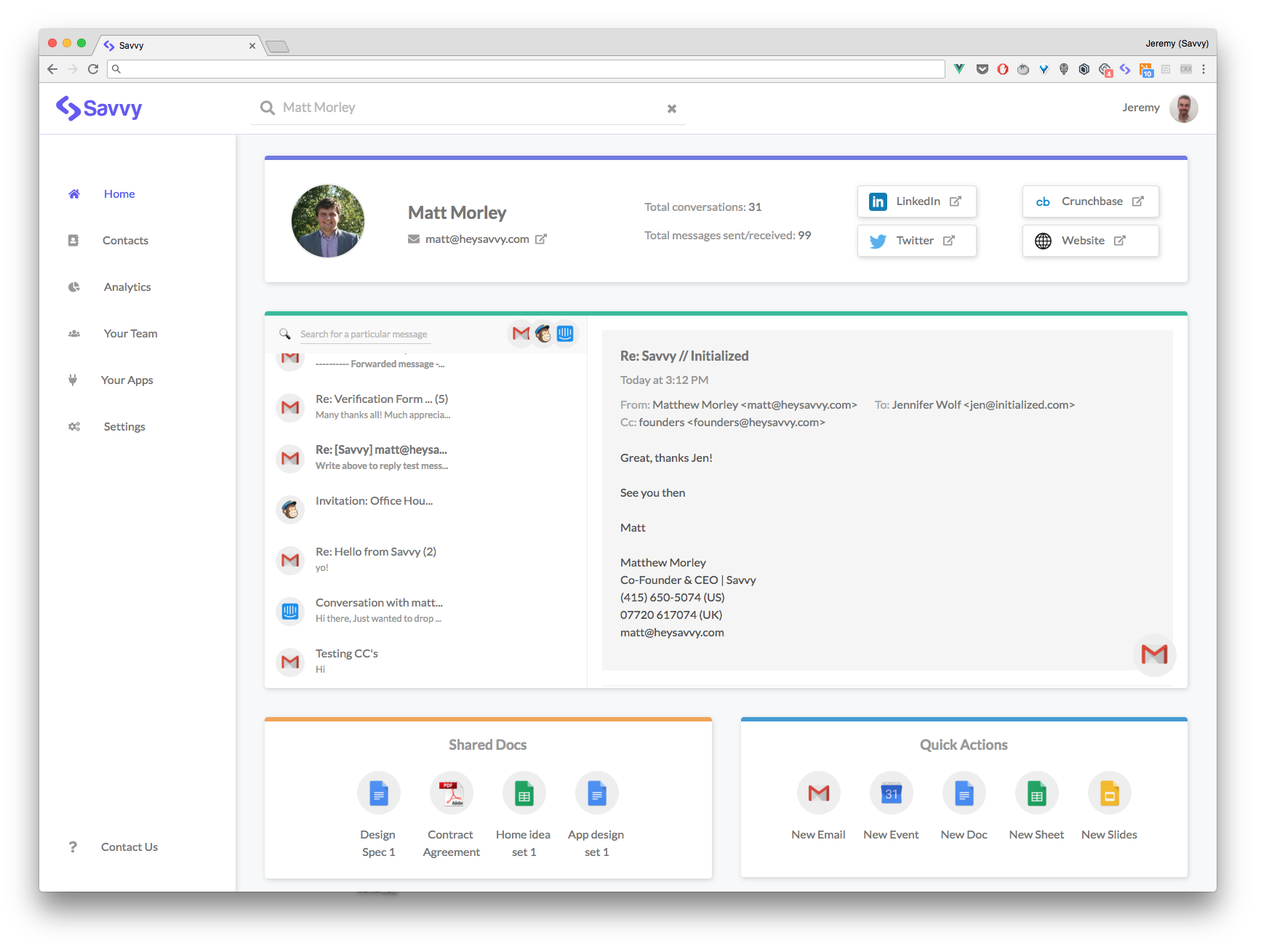
Task: Click the Your Apps plug icon
Action: click(73, 380)
